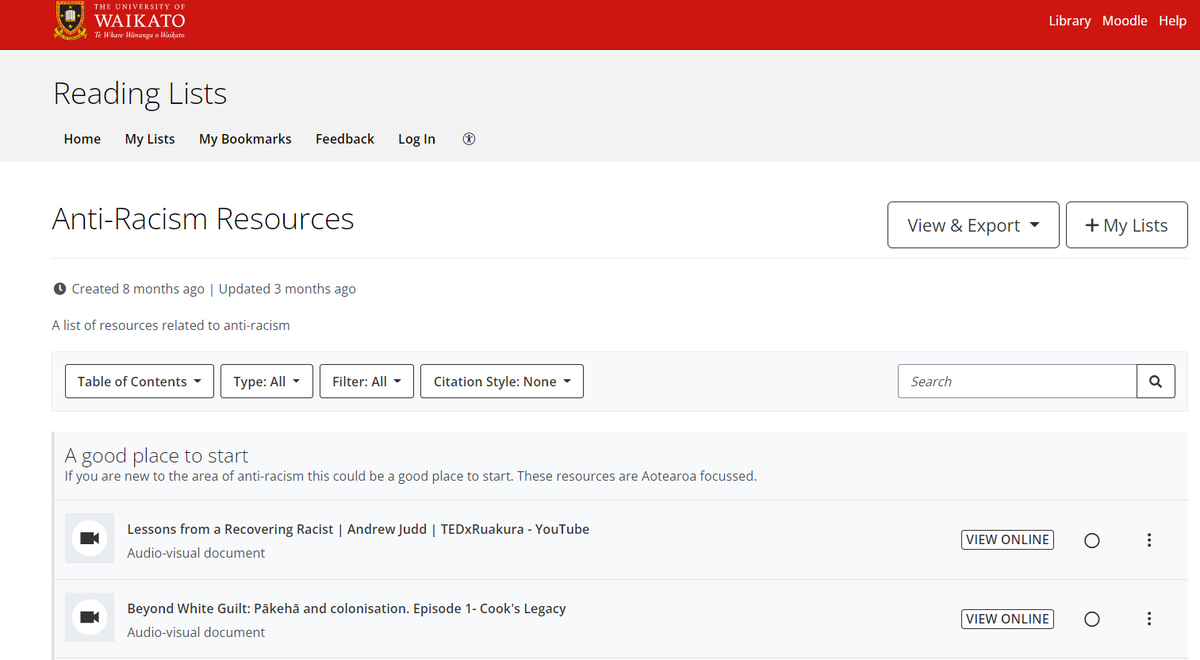
Task: Open the Moodle link in header
Action: pyautogui.click(x=1125, y=21)
